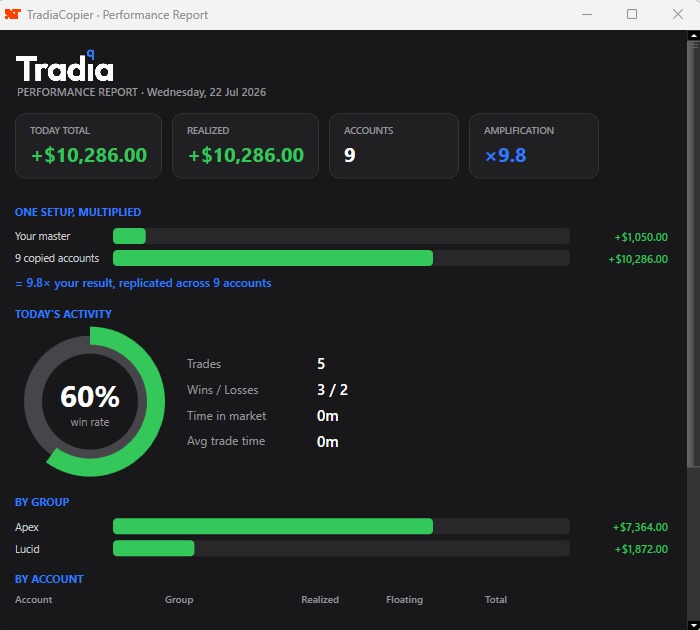Click the "TODAY'S ACTIVITY" heading
Viewport: 700px width, 630px height.
pyautogui.click(x=63, y=314)
